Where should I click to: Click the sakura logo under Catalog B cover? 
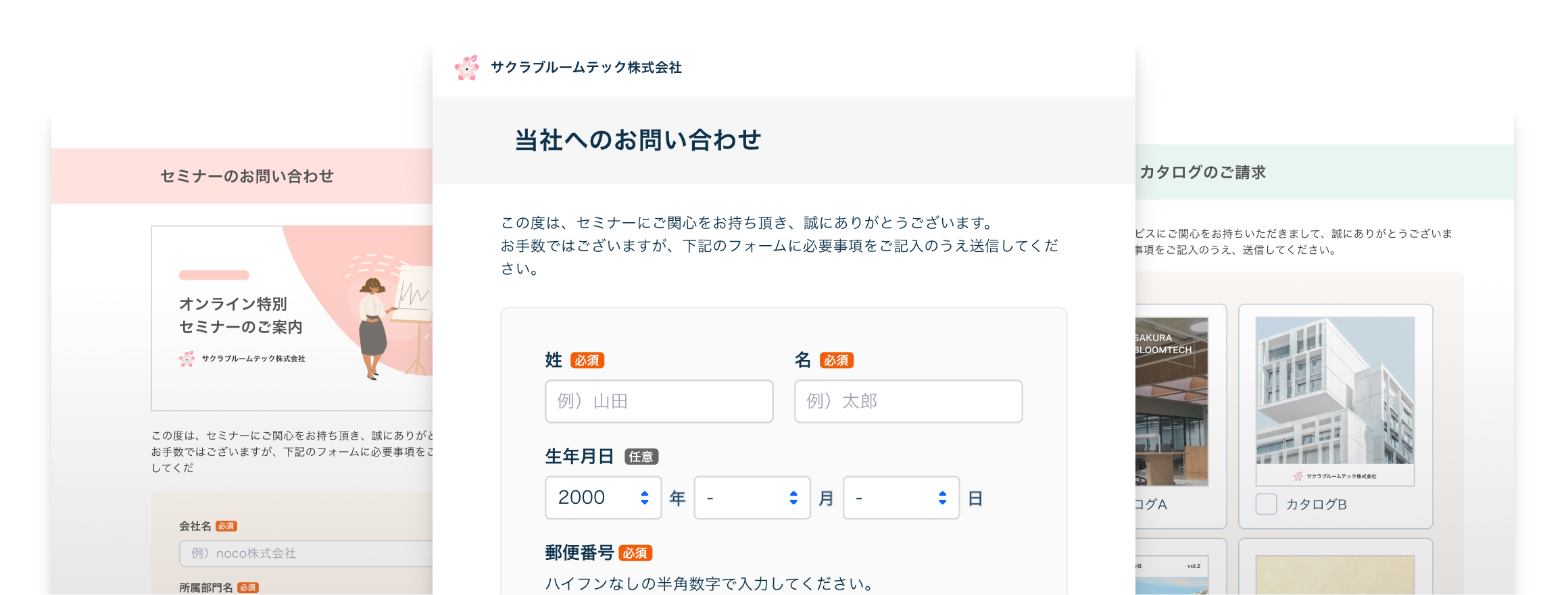pyautogui.click(x=1298, y=476)
